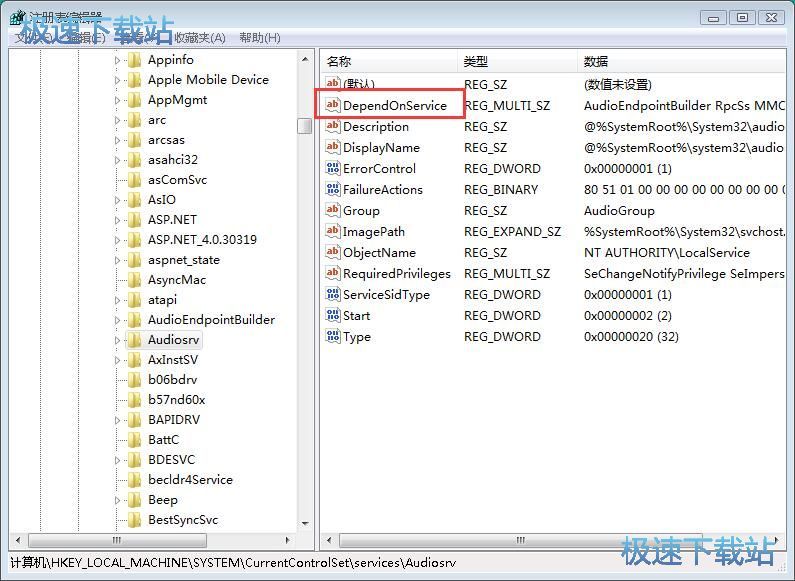Expand the BAPIDRV tree node
This screenshot has height=581, width=795.
(x=117, y=420)
